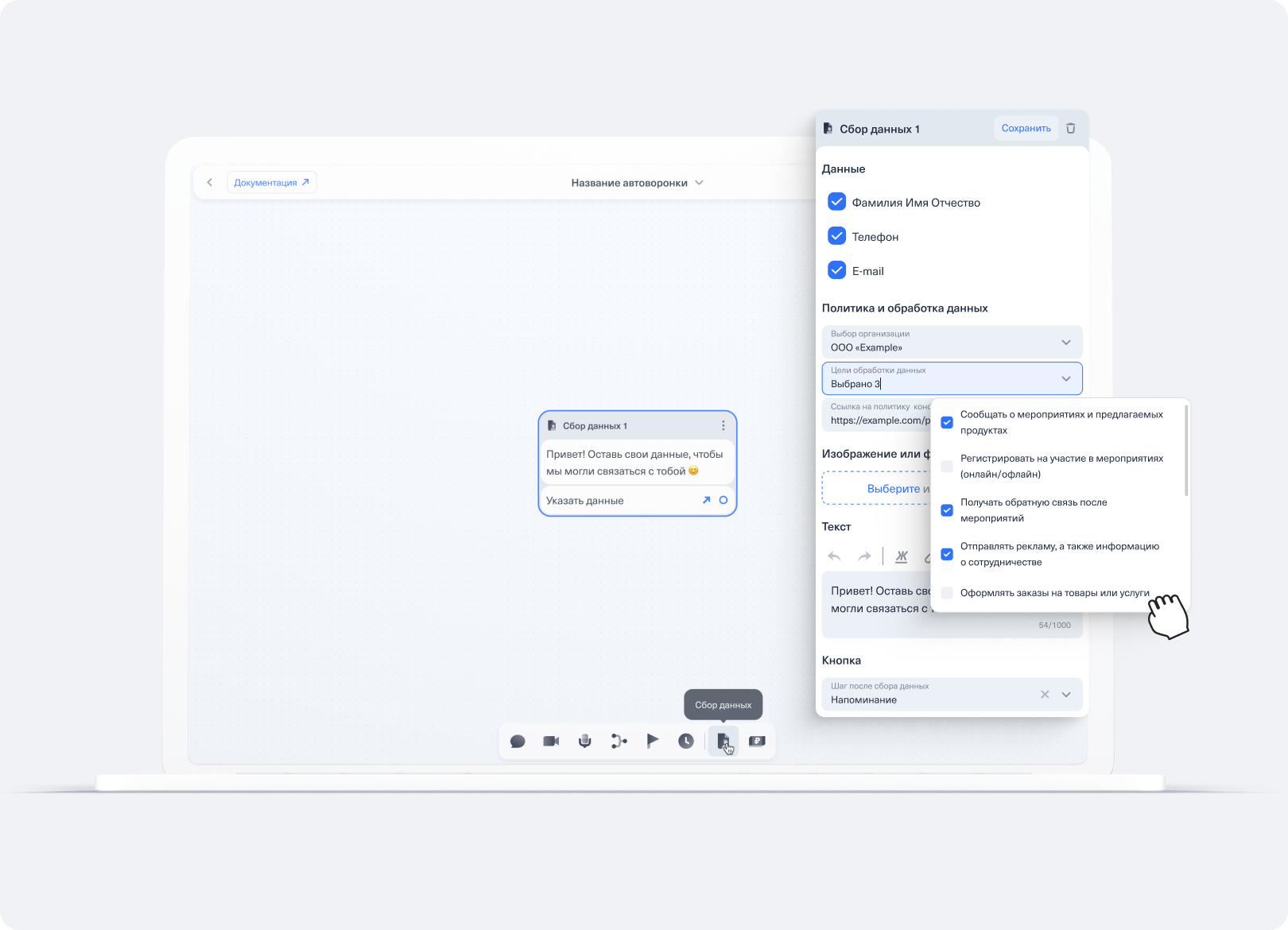This screenshot has height=930, width=1288.
Task: Delete the block using the trash icon
Action: (x=1071, y=129)
